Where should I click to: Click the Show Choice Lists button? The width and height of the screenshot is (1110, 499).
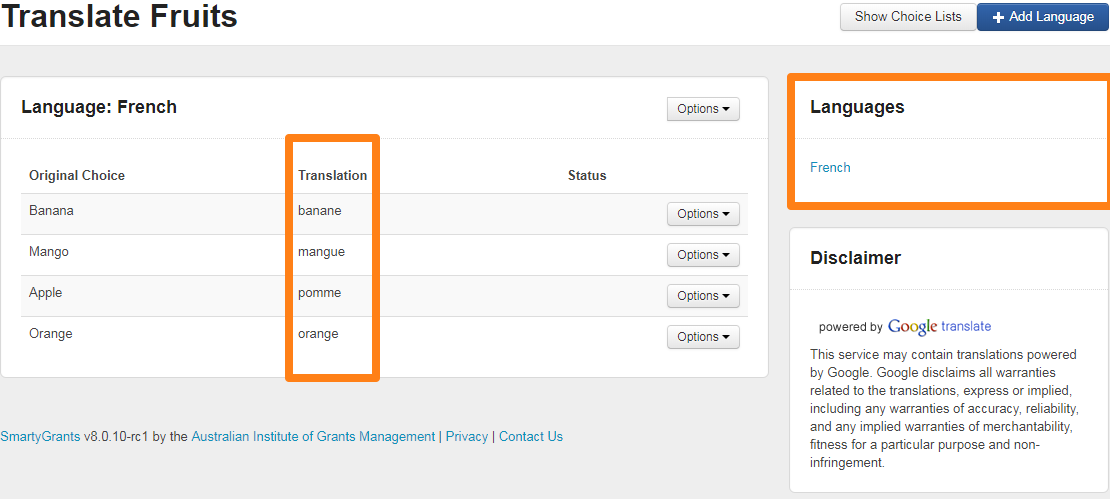click(x=907, y=17)
